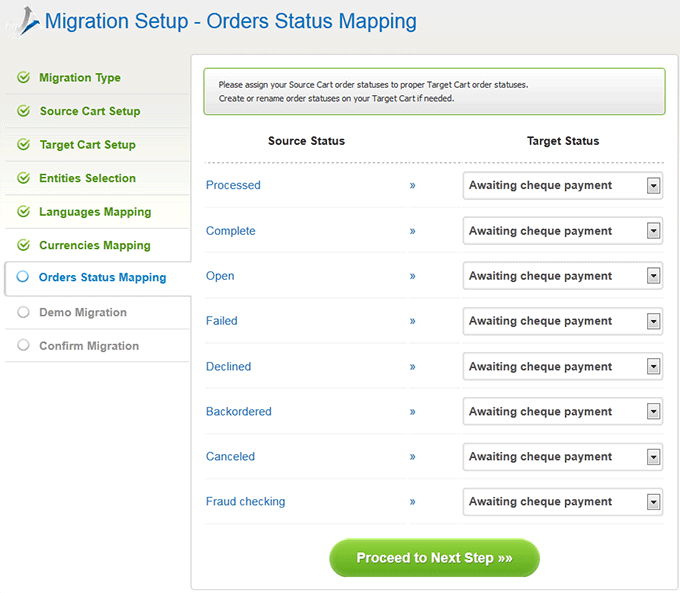Screen dimensions: 680x593
Task: Click the double-arrow icon in the Fraud checking row
Action: click(x=412, y=502)
